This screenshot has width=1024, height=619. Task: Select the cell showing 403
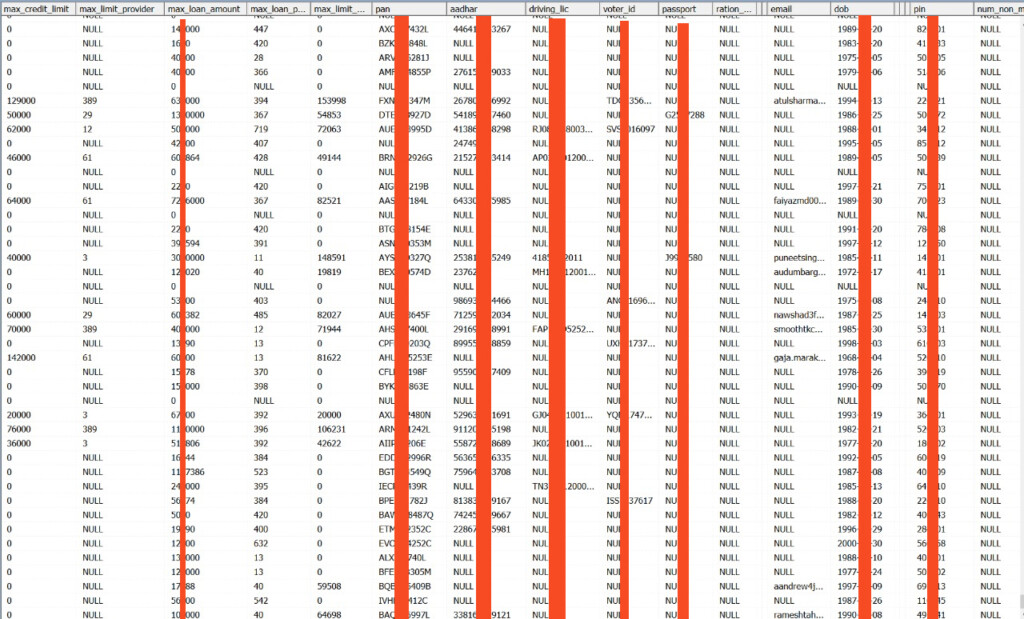click(261, 300)
